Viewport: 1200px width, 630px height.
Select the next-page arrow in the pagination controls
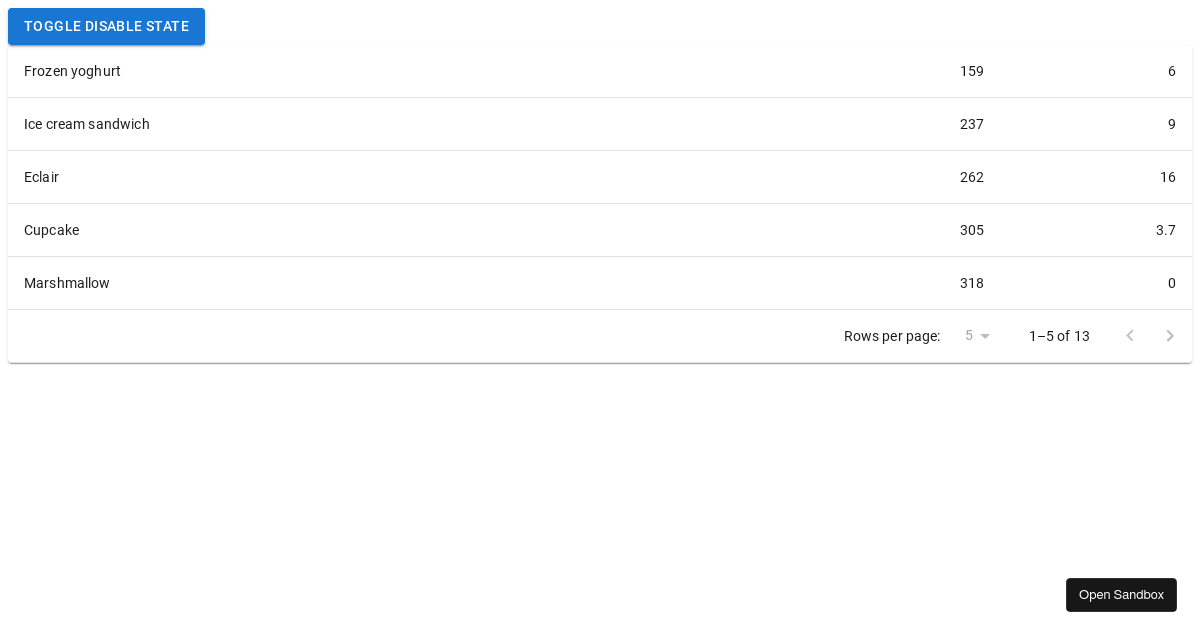click(x=1170, y=336)
